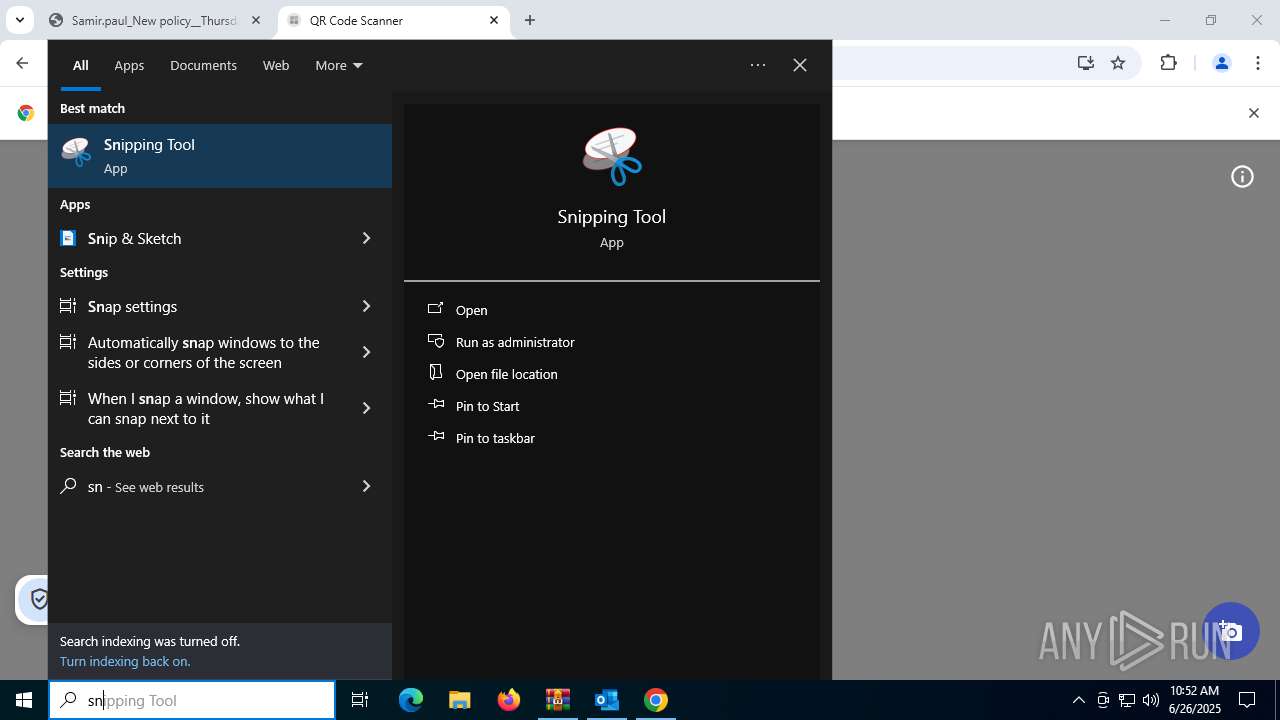Expand Snip & Sketch options arrow
The image size is (1280, 720).
[x=366, y=238]
